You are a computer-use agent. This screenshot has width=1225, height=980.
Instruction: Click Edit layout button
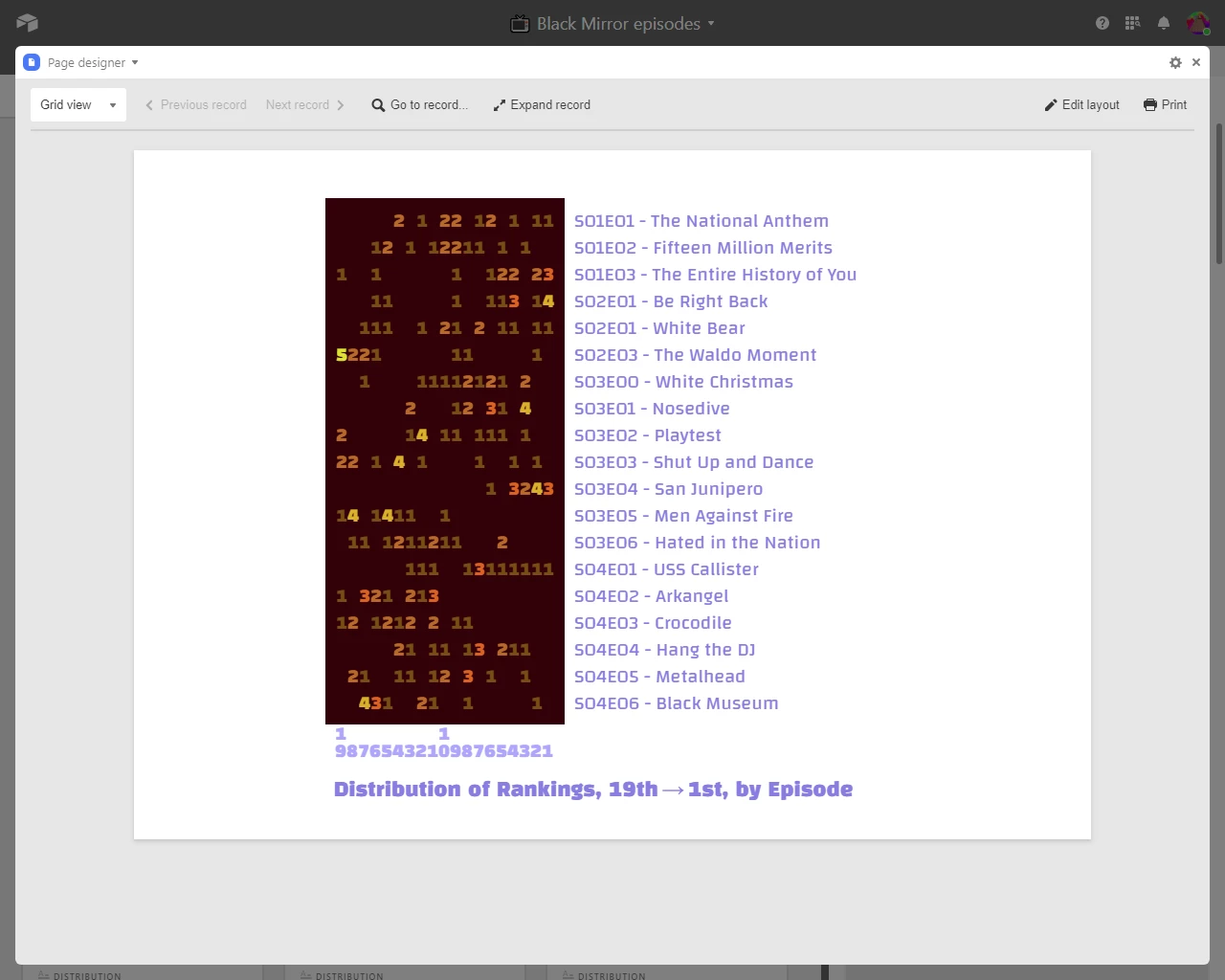(1082, 105)
